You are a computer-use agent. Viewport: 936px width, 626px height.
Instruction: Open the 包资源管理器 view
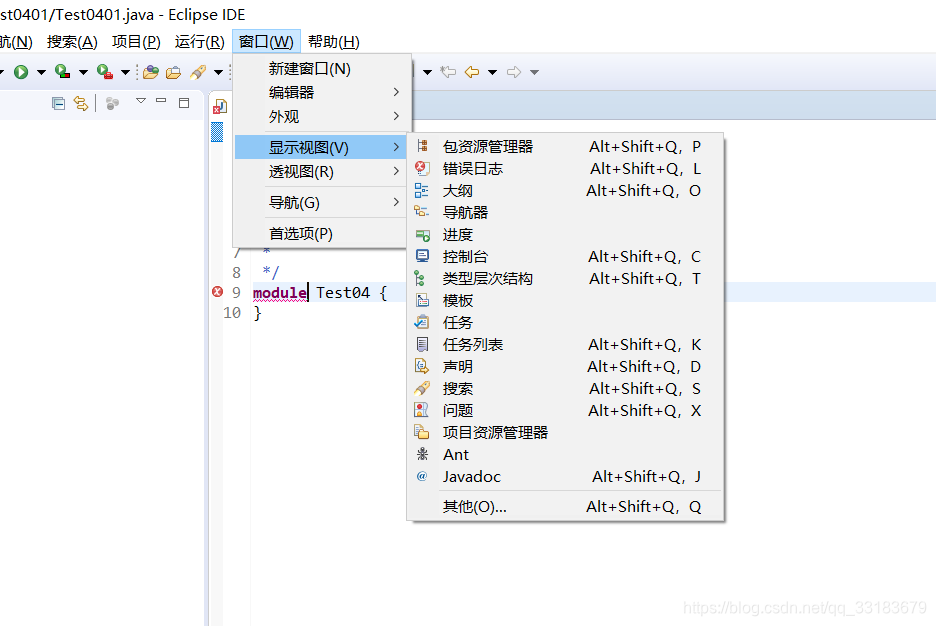565,147
